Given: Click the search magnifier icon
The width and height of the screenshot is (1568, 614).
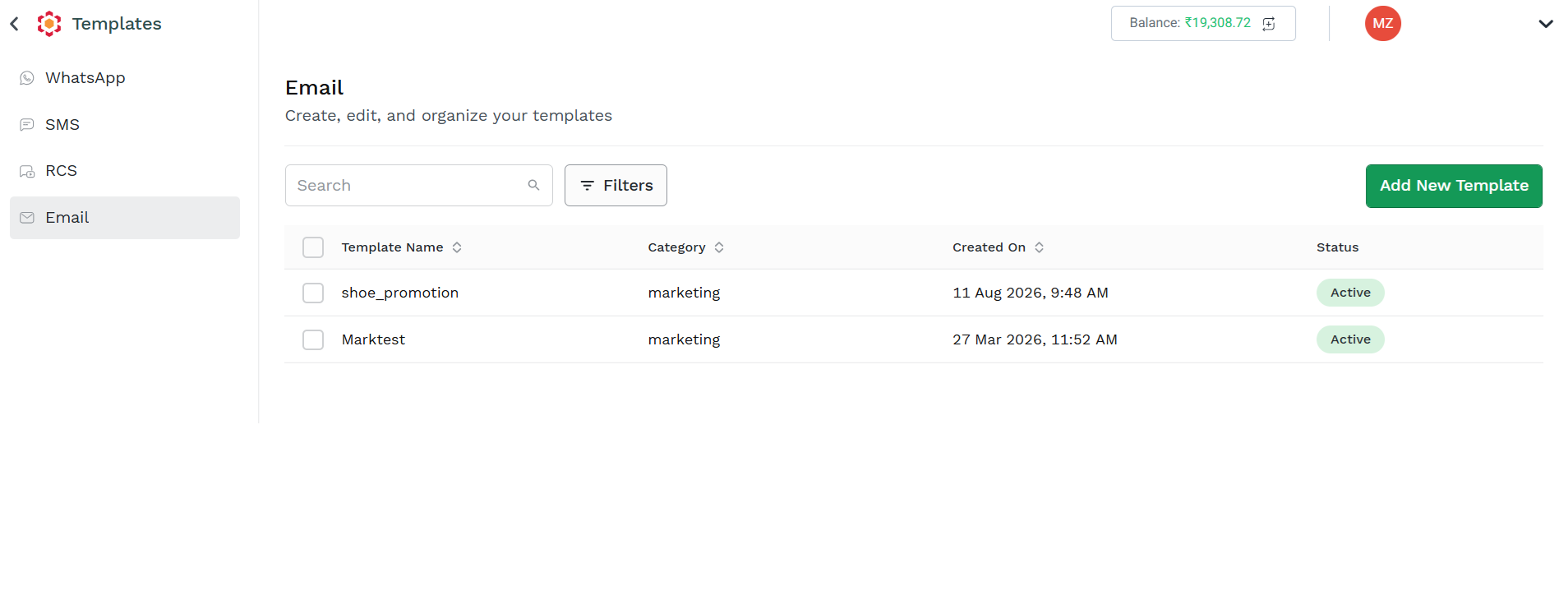Looking at the screenshot, I should click(534, 185).
